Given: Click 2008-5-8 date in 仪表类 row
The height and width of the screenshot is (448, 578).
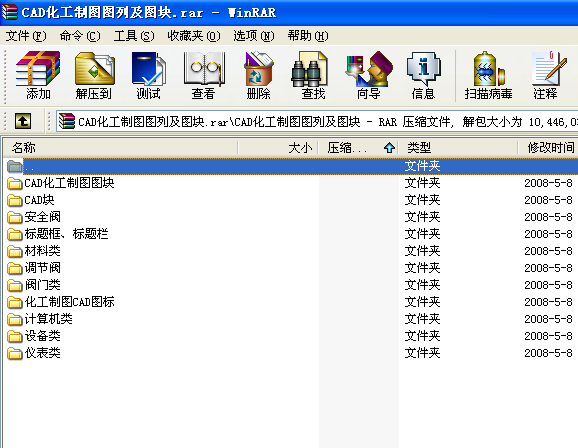Looking at the screenshot, I should (x=548, y=353).
